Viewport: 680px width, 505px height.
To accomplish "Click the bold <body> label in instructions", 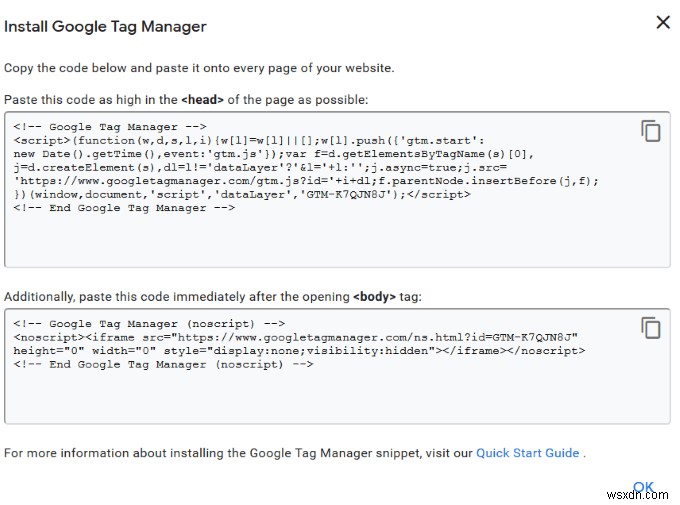I will pos(374,297).
